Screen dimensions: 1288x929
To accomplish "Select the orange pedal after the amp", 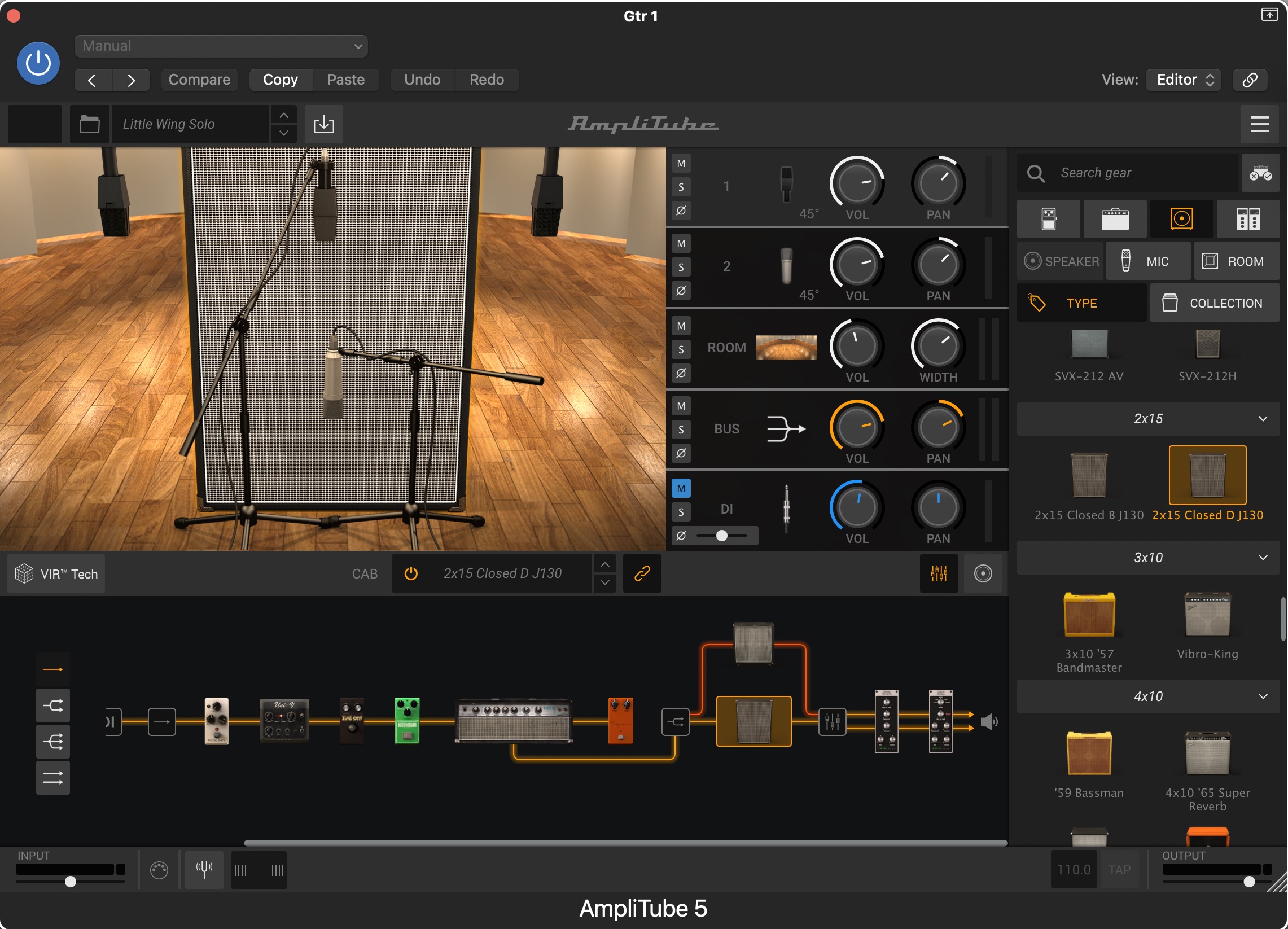I will 620,721.
